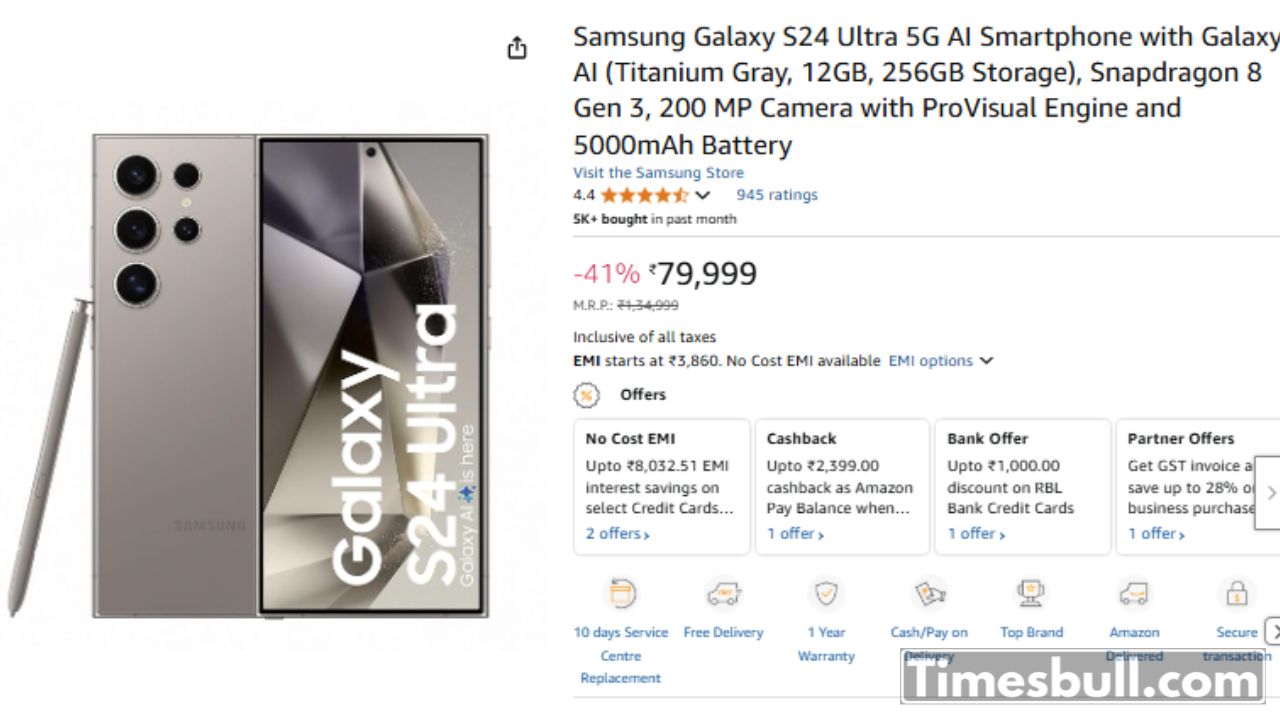Click the Free Delivery truck icon
This screenshot has height=720, width=1280.
(x=723, y=594)
